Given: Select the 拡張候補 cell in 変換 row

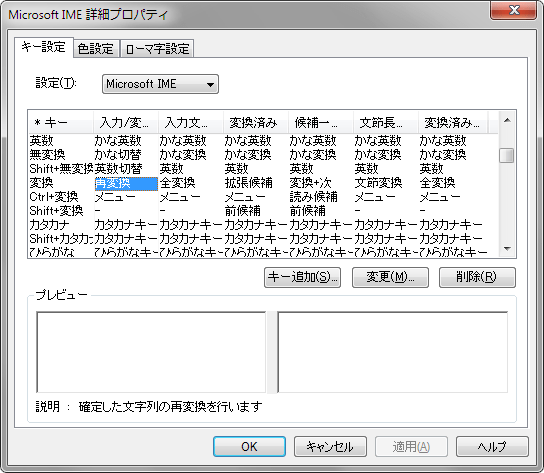Looking at the screenshot, I should [248, 183].
